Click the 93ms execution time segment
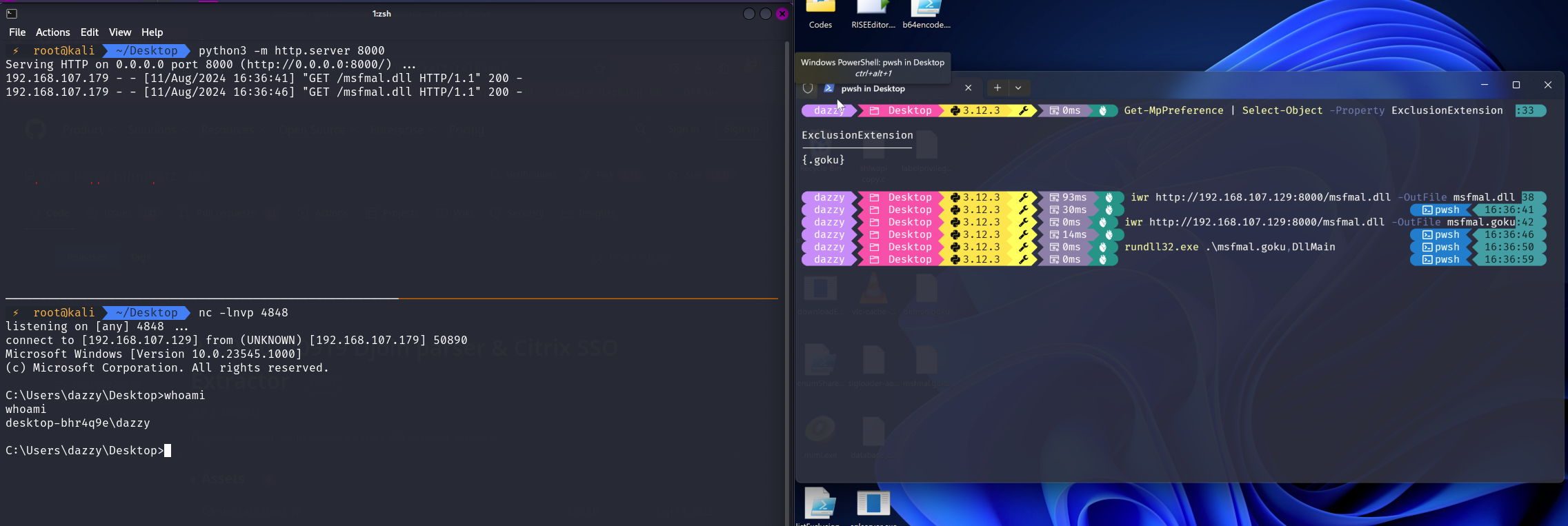 pyautogui.click(x=1069, y=197)
